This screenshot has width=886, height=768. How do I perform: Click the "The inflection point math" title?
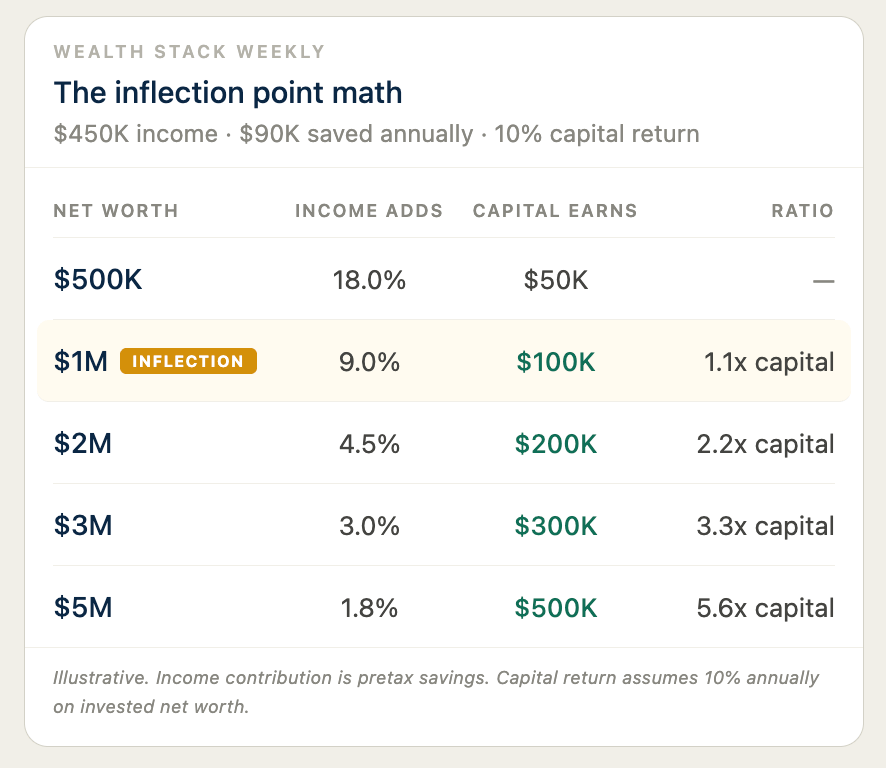point(228,93)
